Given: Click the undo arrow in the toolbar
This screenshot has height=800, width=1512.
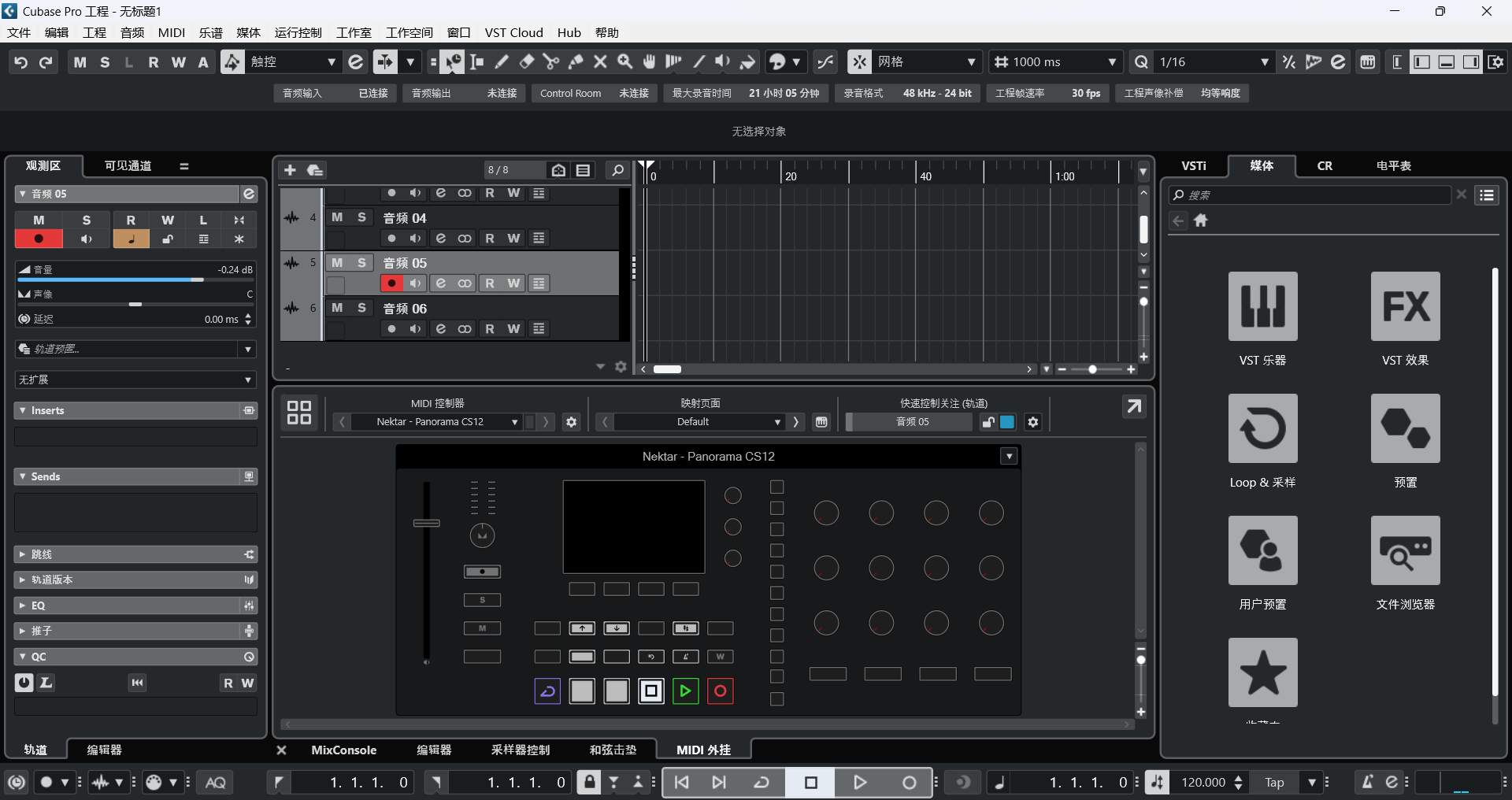Looking at the screenshot, I should [21, 62].
